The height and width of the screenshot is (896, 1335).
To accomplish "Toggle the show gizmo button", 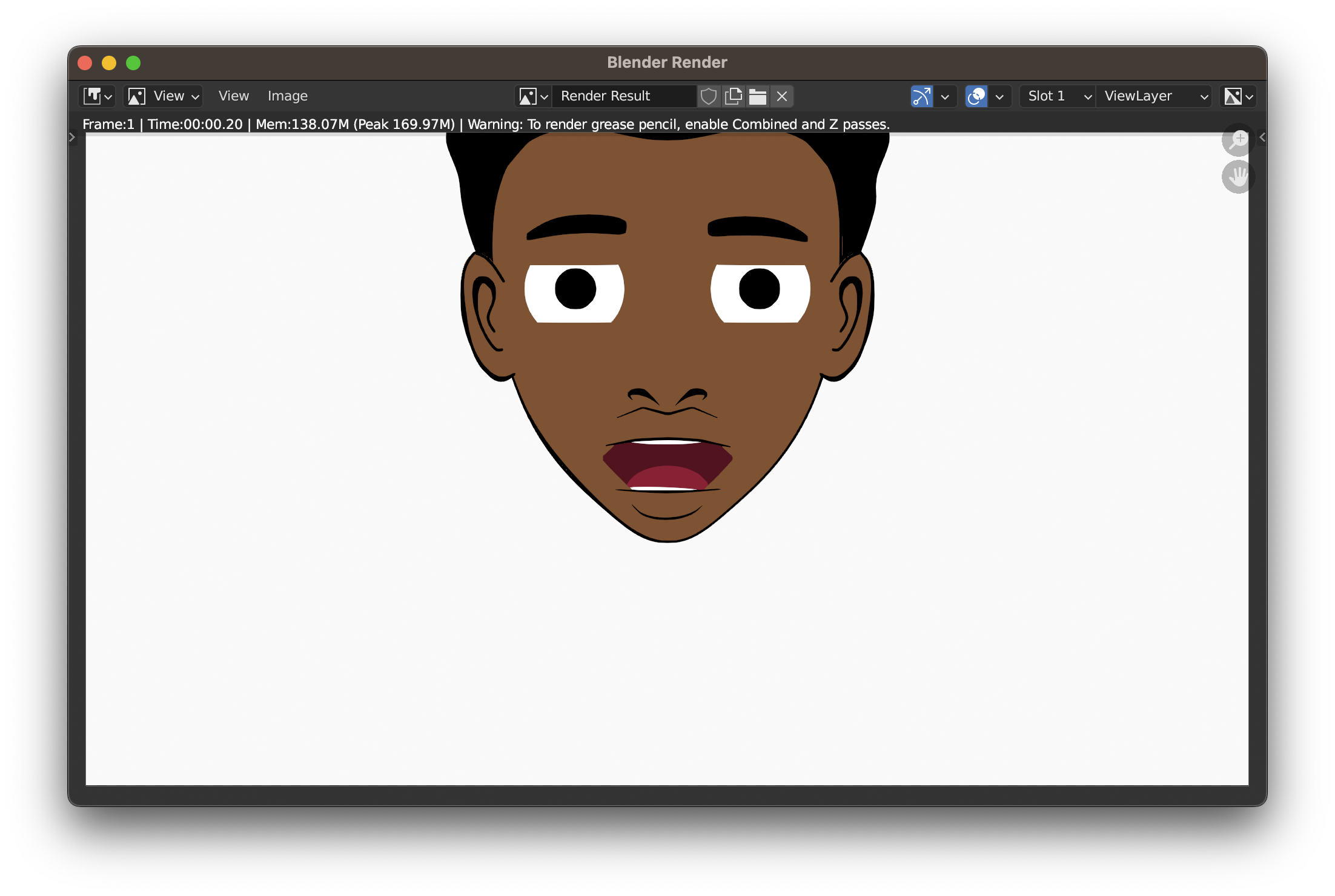I will pos(921,96).
